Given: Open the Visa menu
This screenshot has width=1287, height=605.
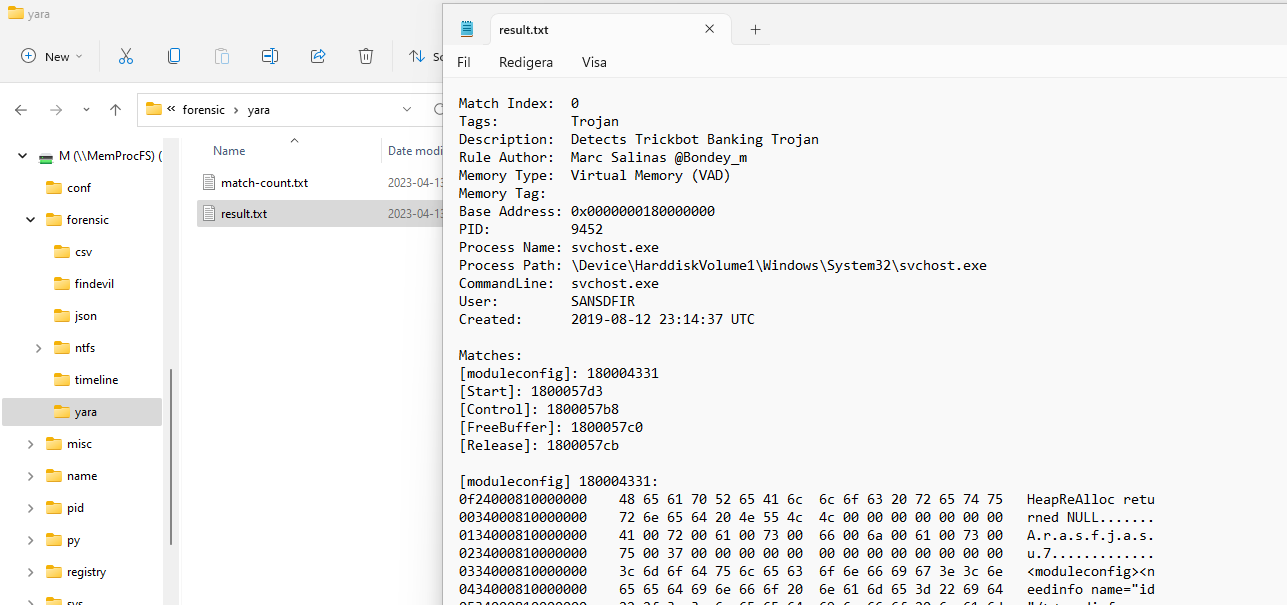Looking at the screenshot, I should coord(594,62).
